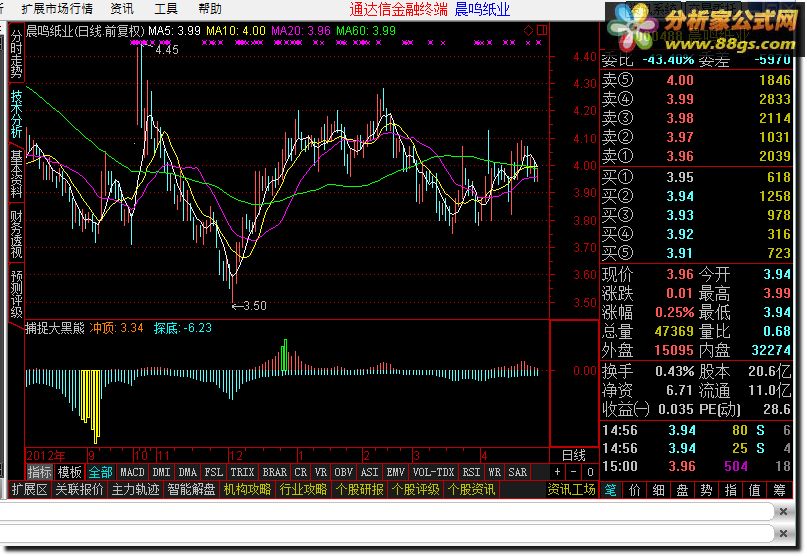Open 个股资讯
807x556 pixels.
[x=471, y=490]
